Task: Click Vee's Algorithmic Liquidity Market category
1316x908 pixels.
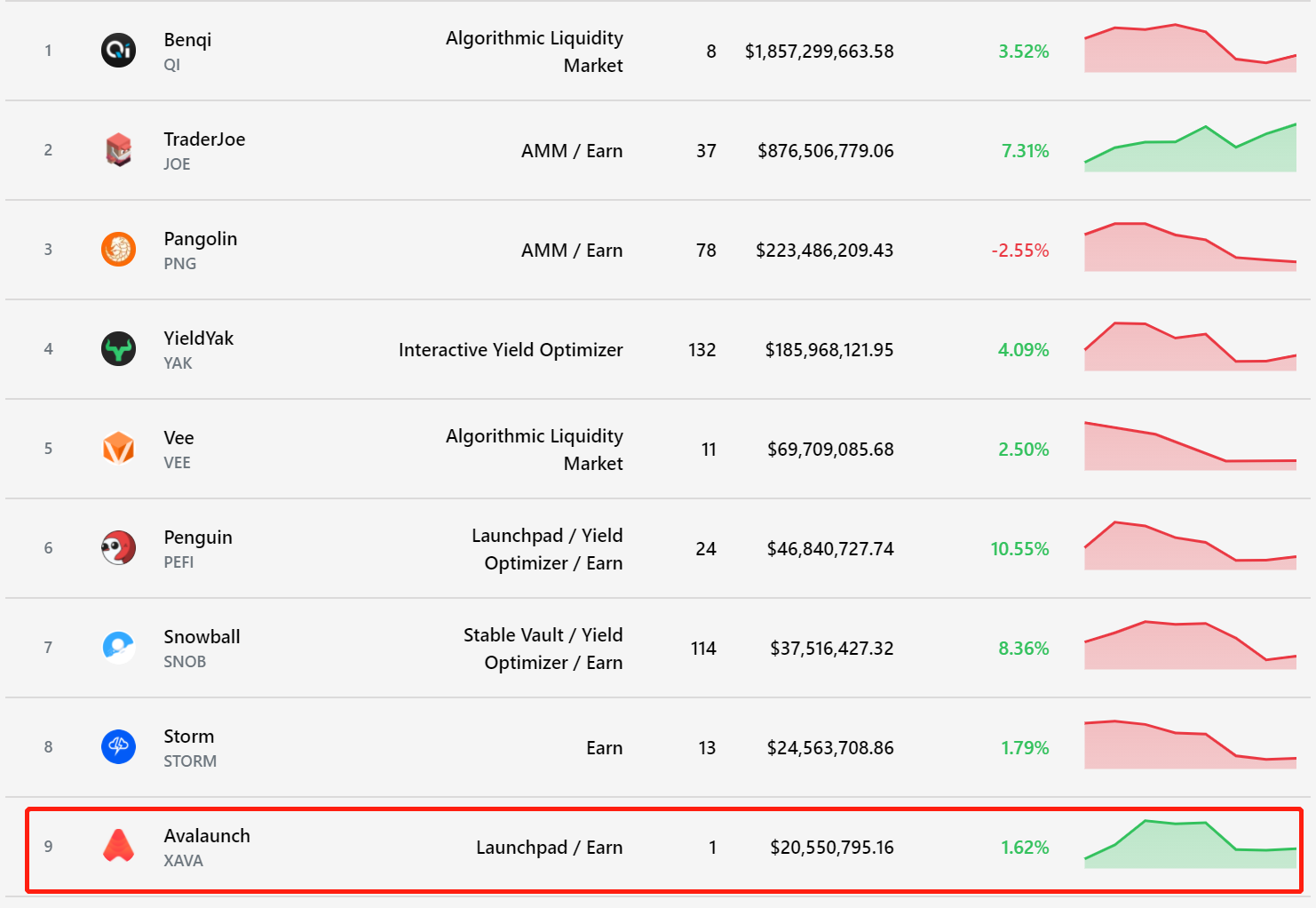Action: [x=535, y=450]
